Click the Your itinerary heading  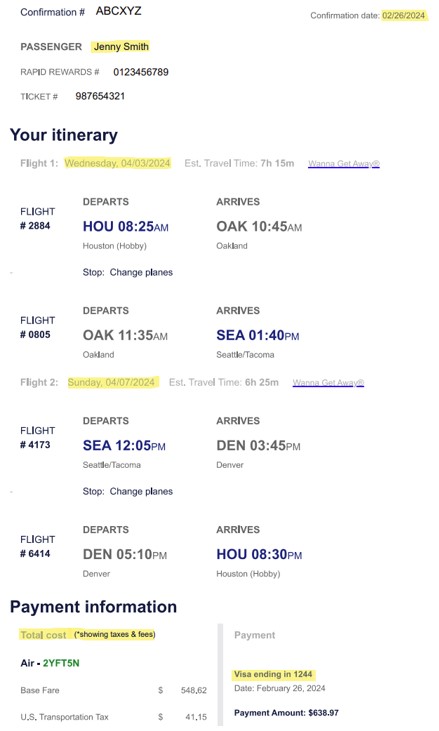64,135
